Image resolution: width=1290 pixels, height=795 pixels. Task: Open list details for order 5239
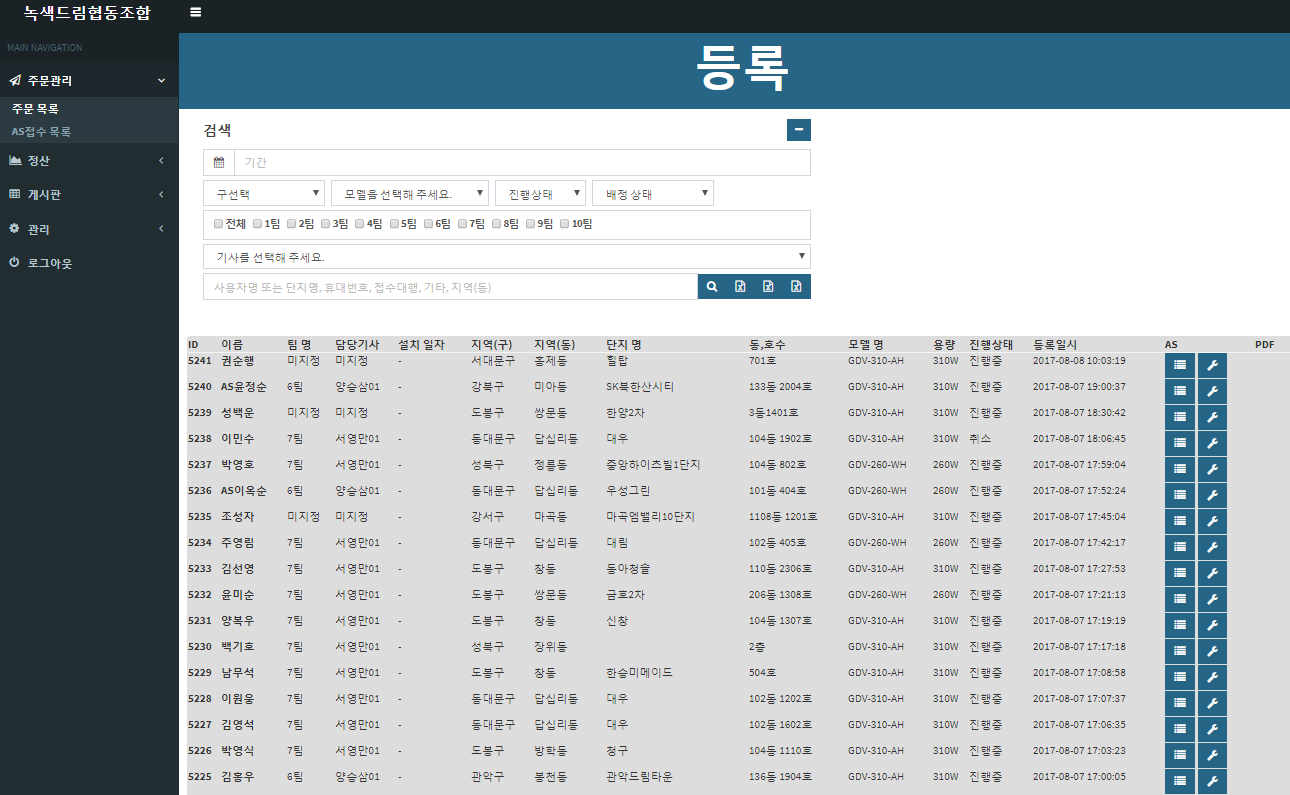pos(1180,417)
